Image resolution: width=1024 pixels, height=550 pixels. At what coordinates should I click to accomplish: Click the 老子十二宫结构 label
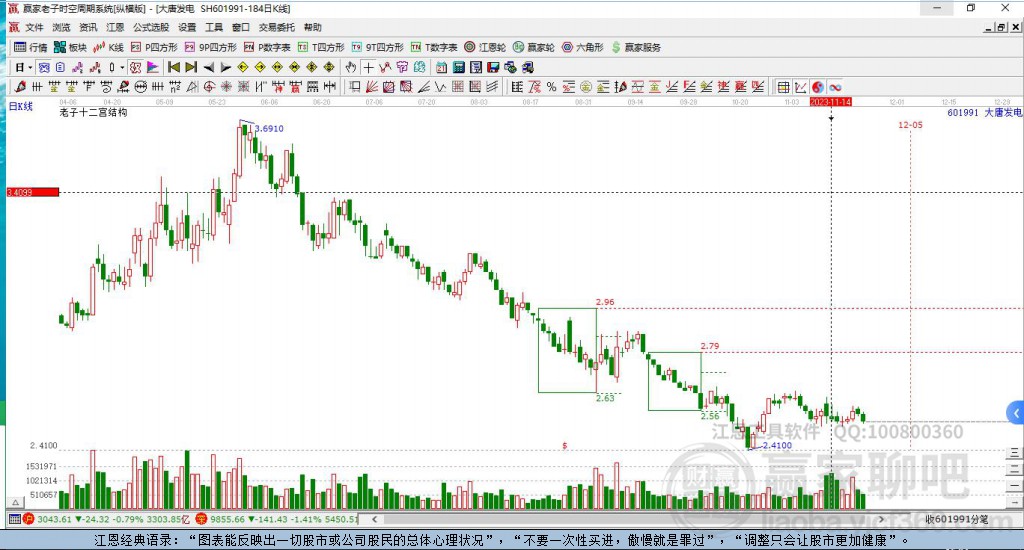93,112
